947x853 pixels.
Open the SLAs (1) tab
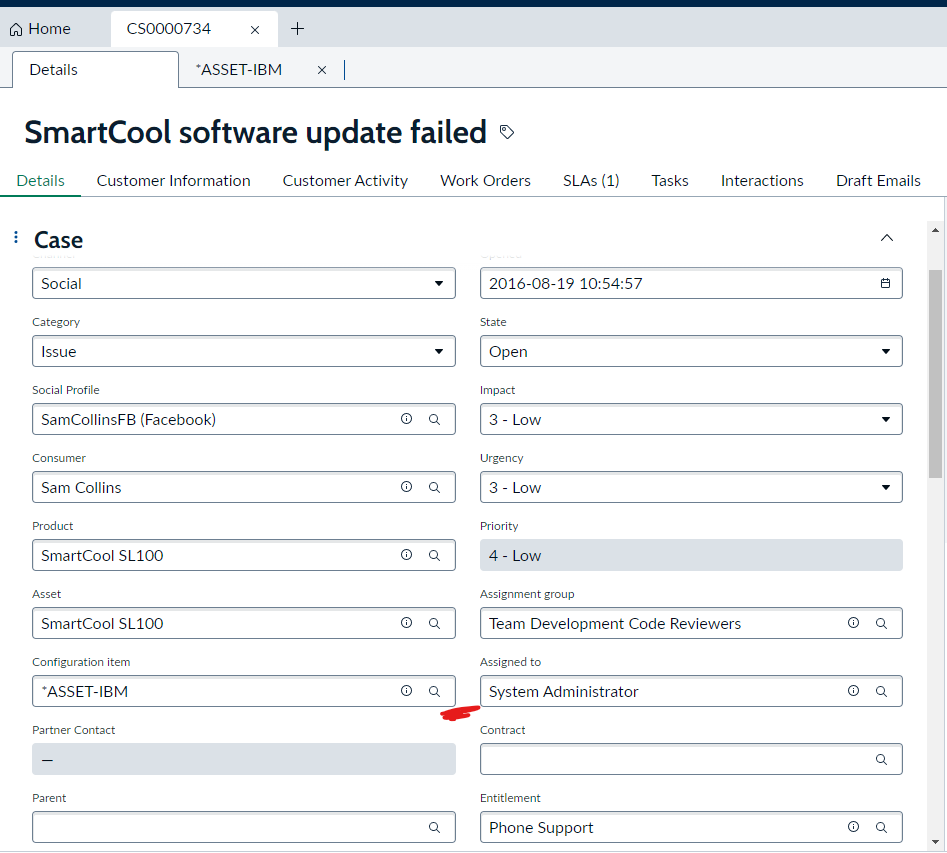591,181
